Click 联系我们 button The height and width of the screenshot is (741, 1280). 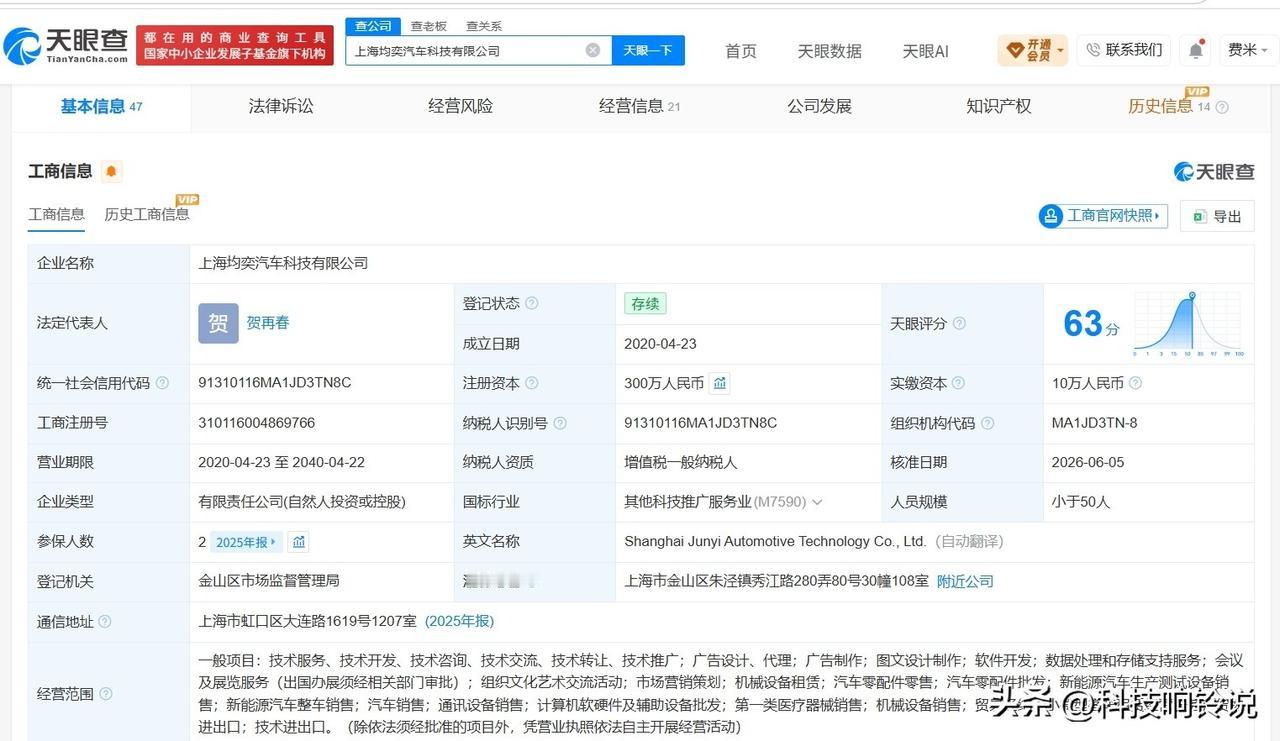coord(1124,50)
